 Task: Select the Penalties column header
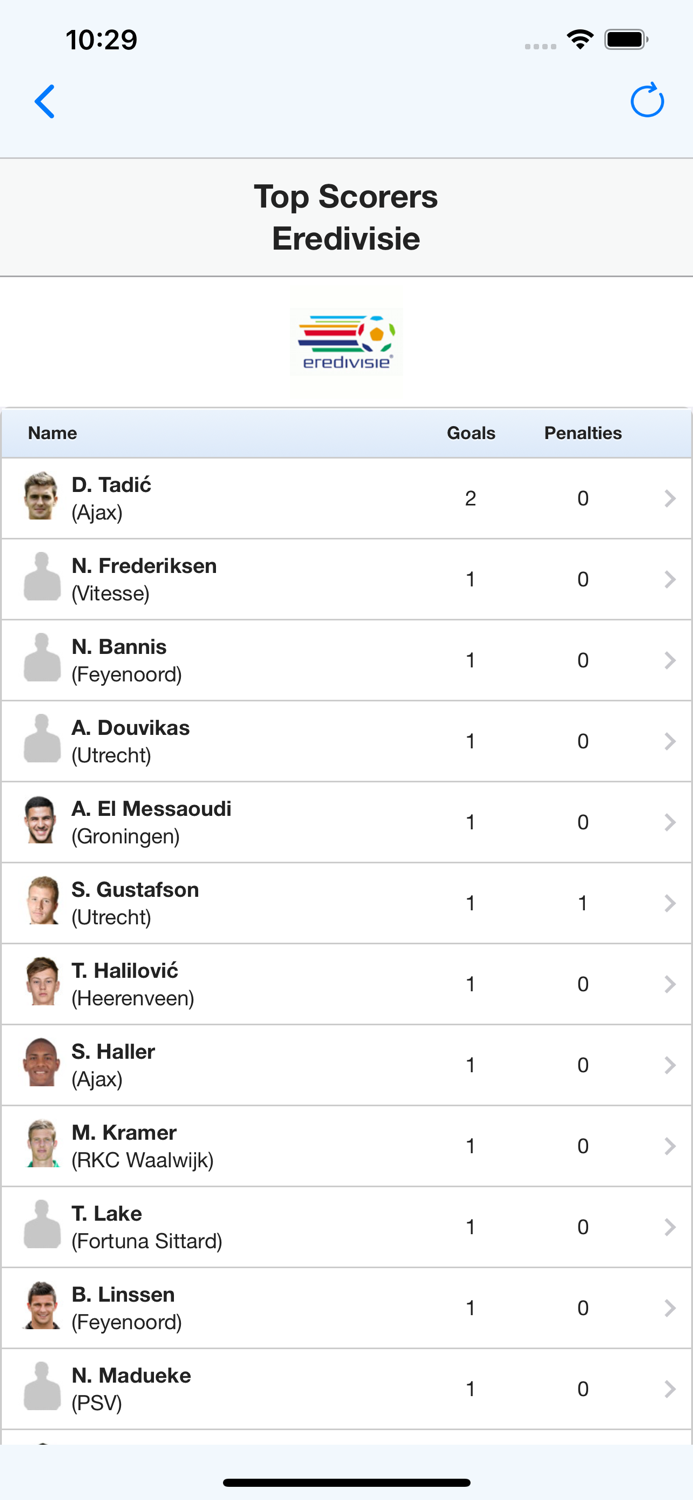click(583, 433)
